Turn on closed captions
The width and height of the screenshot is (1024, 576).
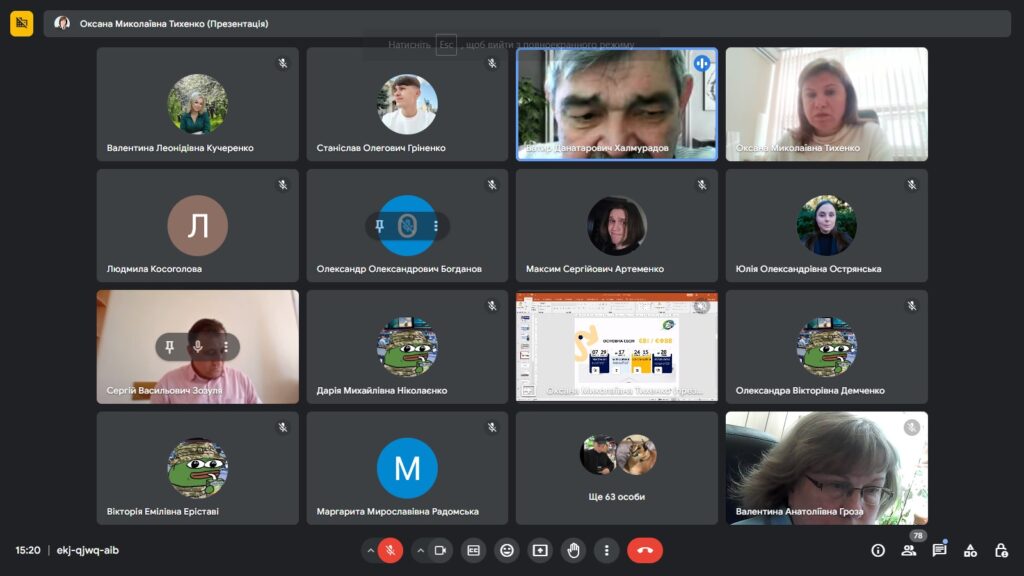tap(474, 550)
